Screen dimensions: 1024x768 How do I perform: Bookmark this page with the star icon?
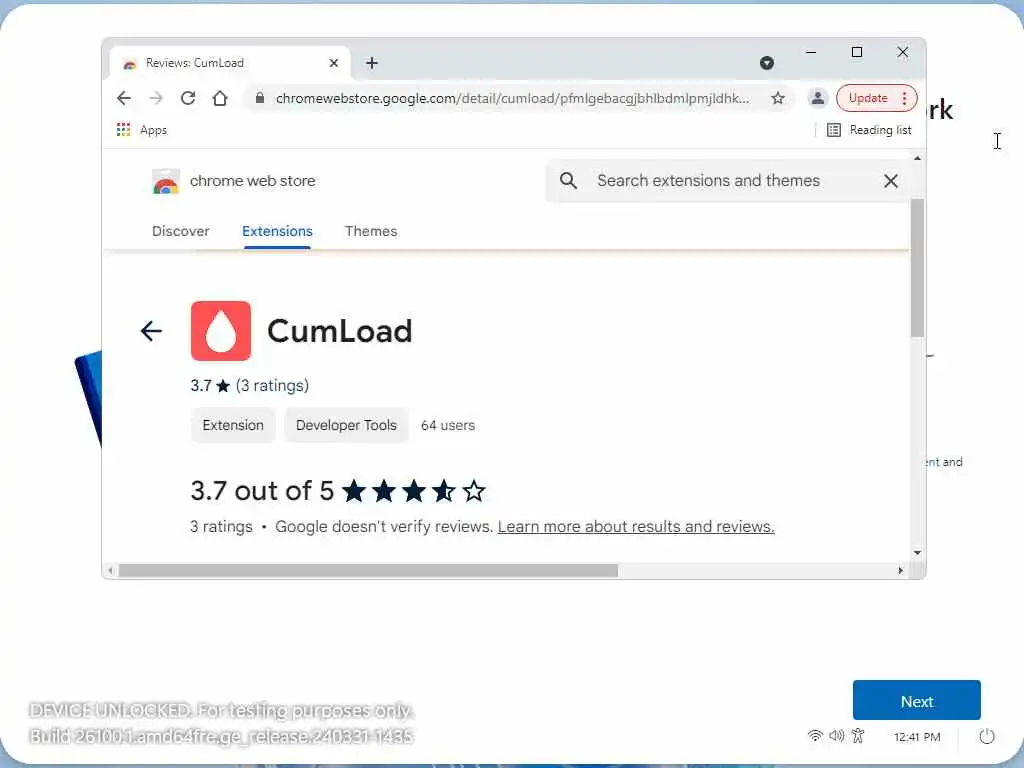coord(777,99)
